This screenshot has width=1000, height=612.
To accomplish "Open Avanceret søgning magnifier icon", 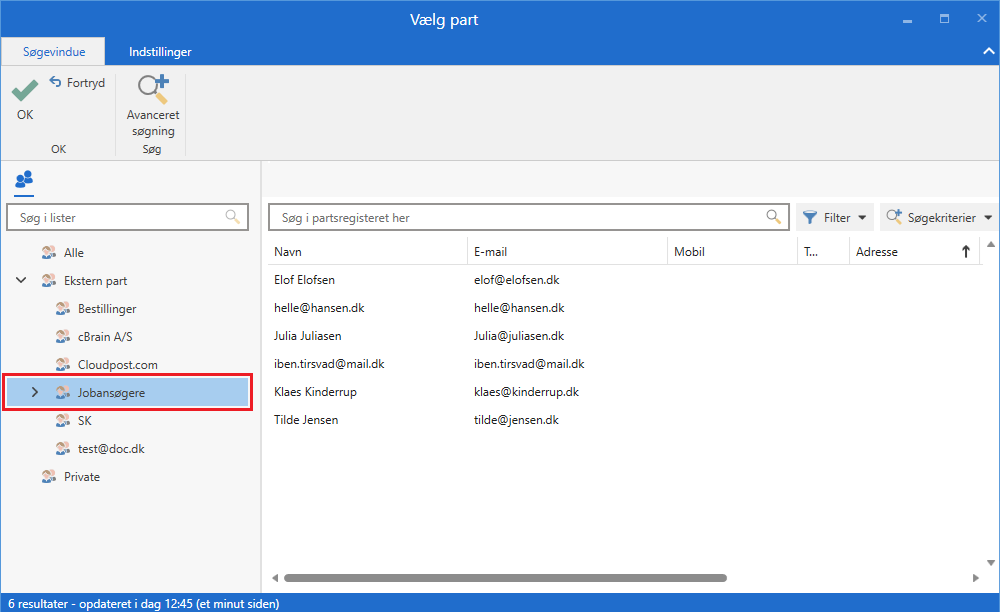I will (152, 91).
